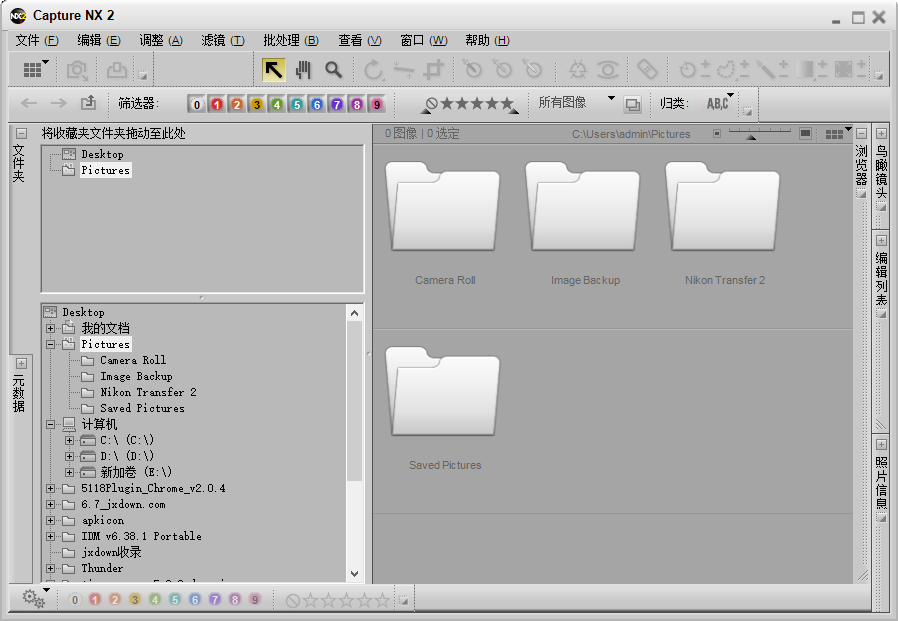Open the 批处理 menu
Screen dimensions: 898x621
pyautogui.click(x=291, y=41)
